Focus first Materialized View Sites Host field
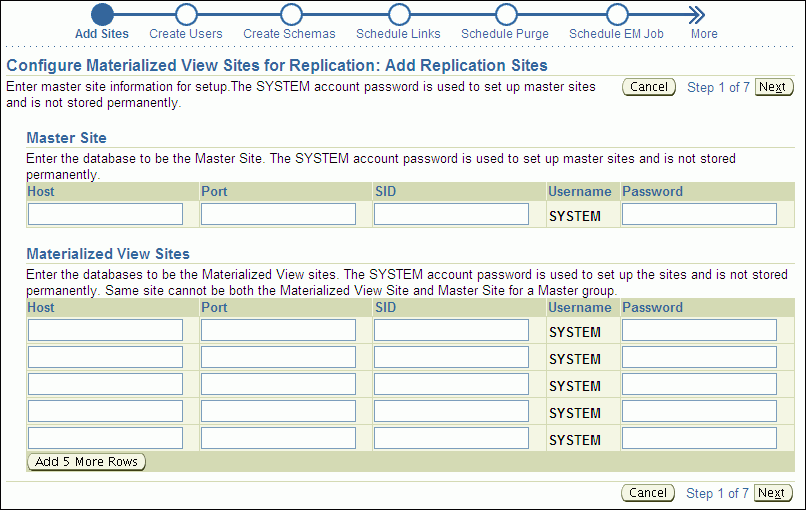The image size is (806, 510). (105, 330)
